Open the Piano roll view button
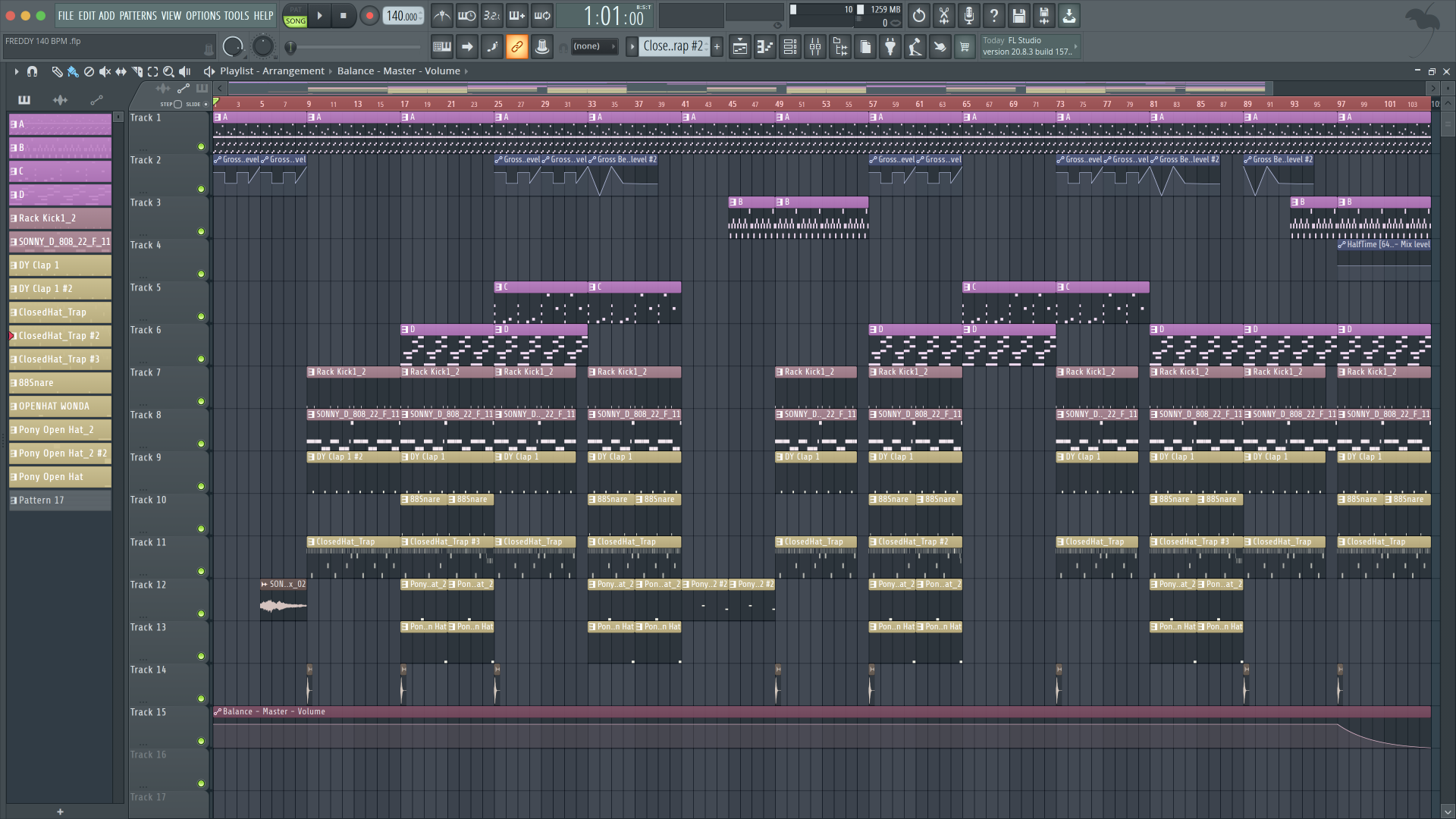The width and height of the screenshot is (1456, 819). pyautogui.click(x=765, y=47)
